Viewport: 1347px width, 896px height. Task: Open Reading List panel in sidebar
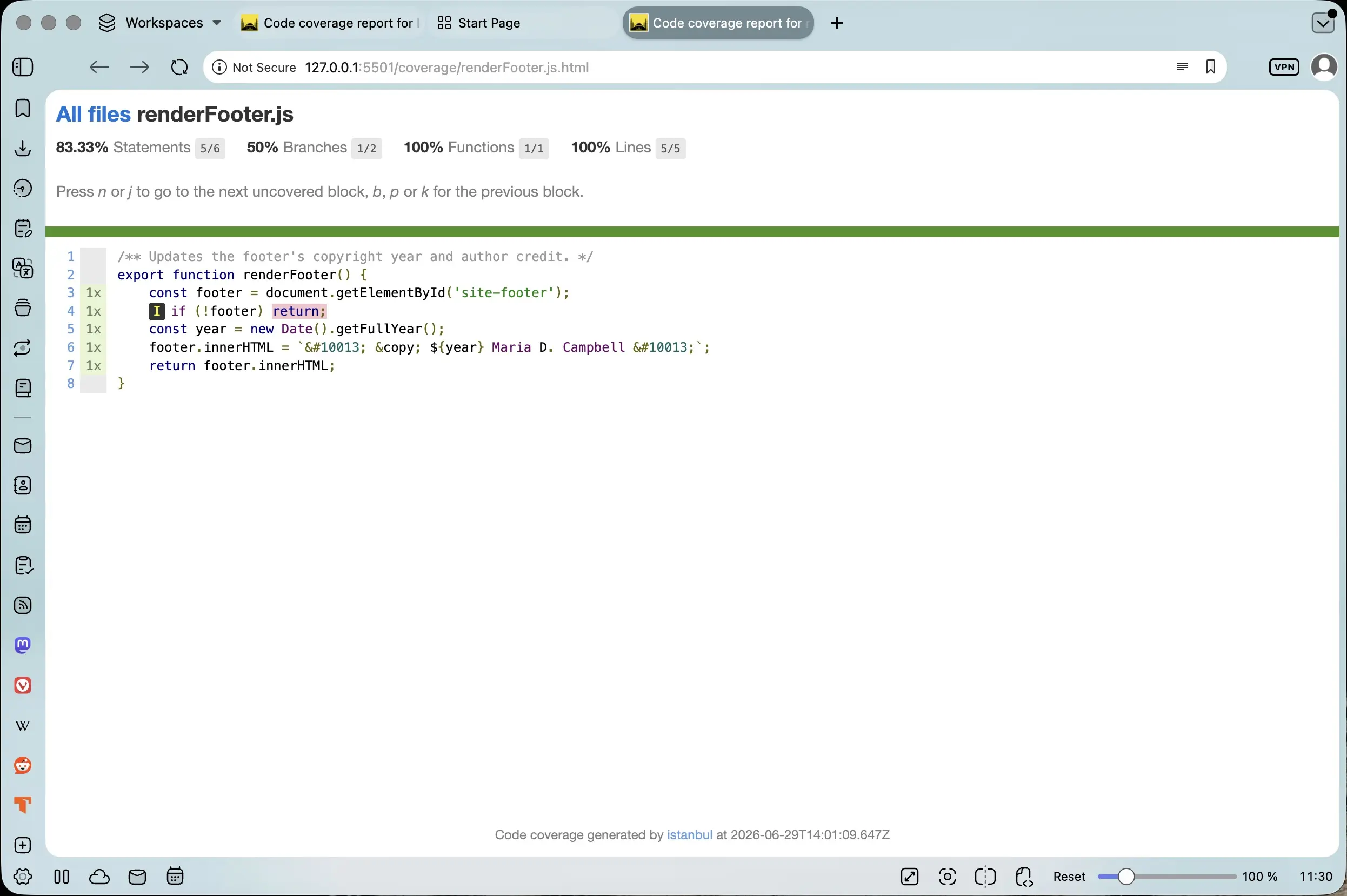pos(23,388)
